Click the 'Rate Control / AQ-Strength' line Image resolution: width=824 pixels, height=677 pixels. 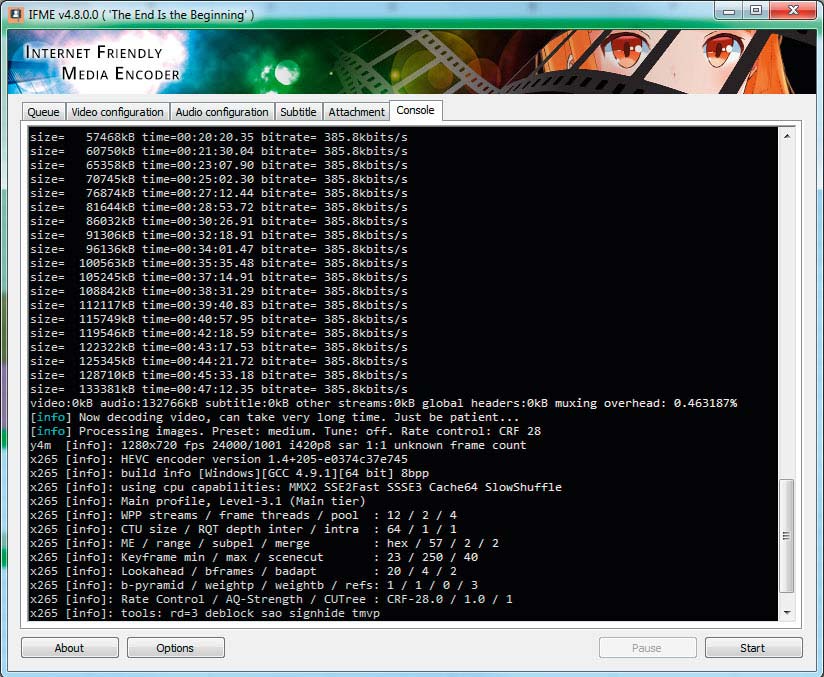(271, 600)
